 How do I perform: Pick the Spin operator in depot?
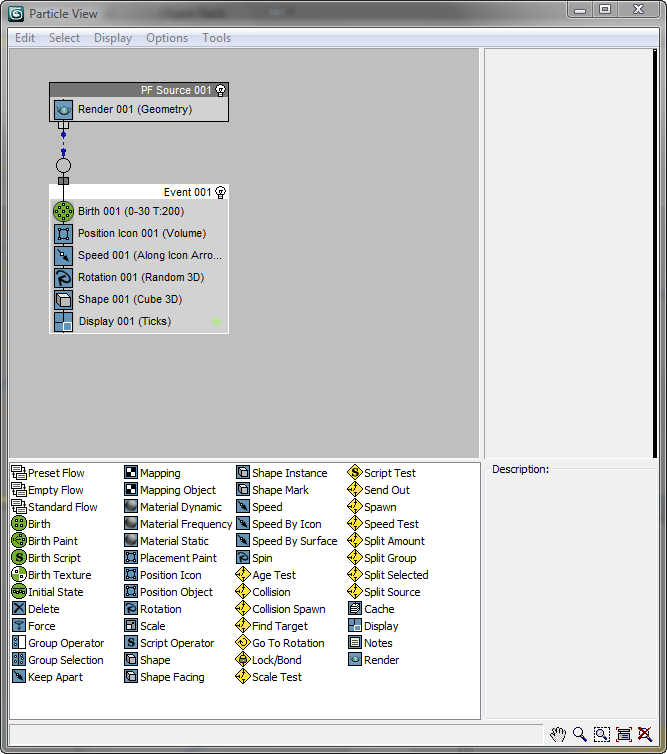coord(254,558)
